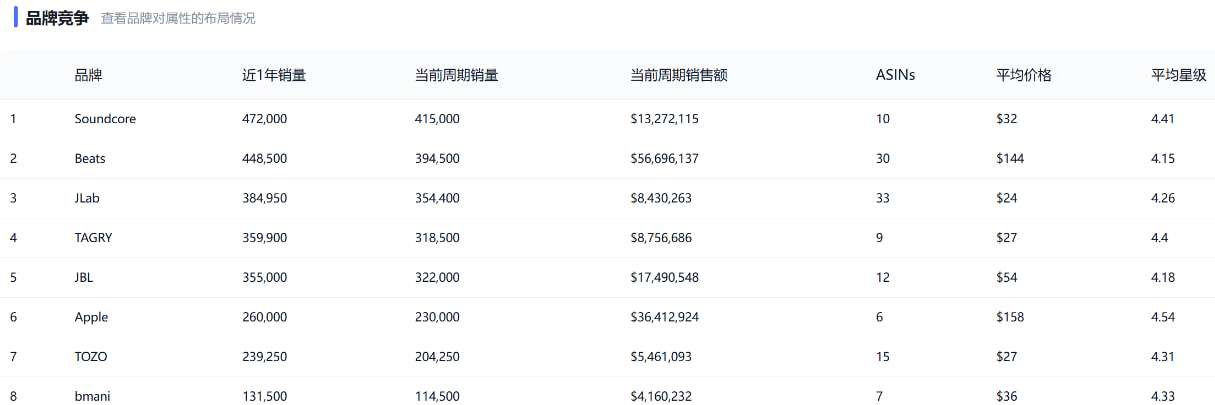Click the $5,461,093 revenue cell
This screenshot has height=405, width=1215.
click(x=661, y=357)
